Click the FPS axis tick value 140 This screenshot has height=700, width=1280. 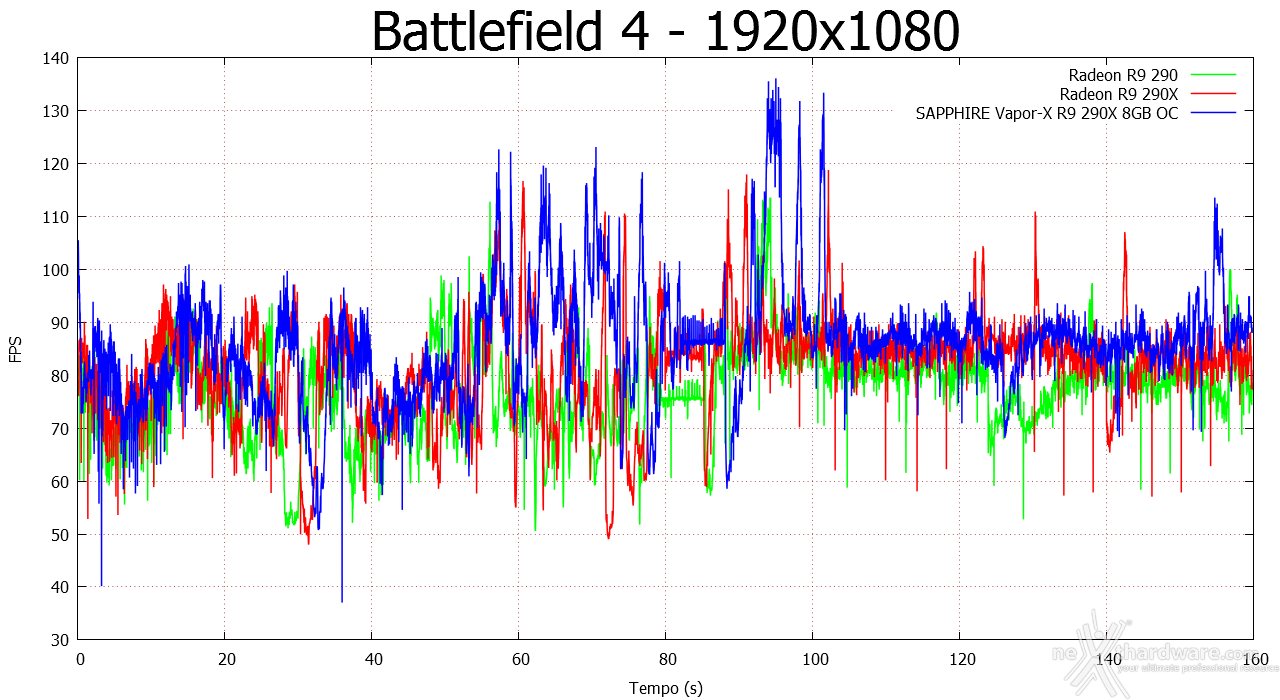(57, 58)
